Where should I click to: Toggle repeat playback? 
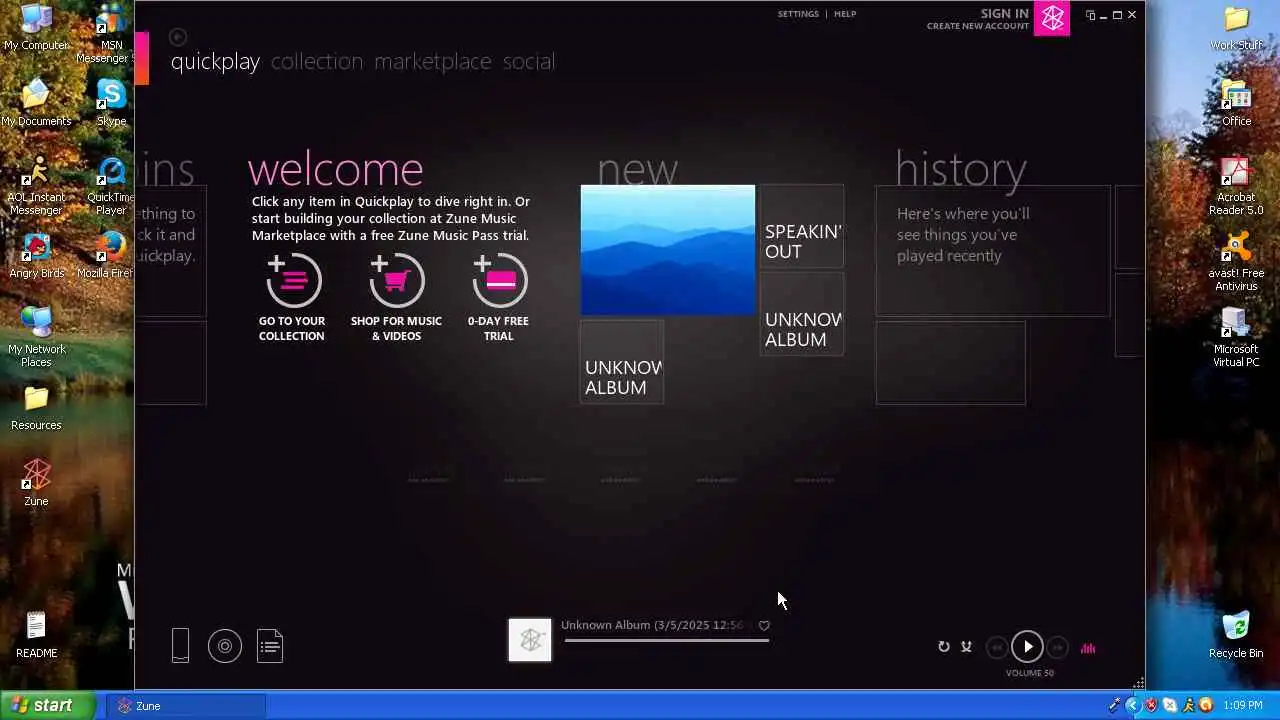(x=943, y=647)
